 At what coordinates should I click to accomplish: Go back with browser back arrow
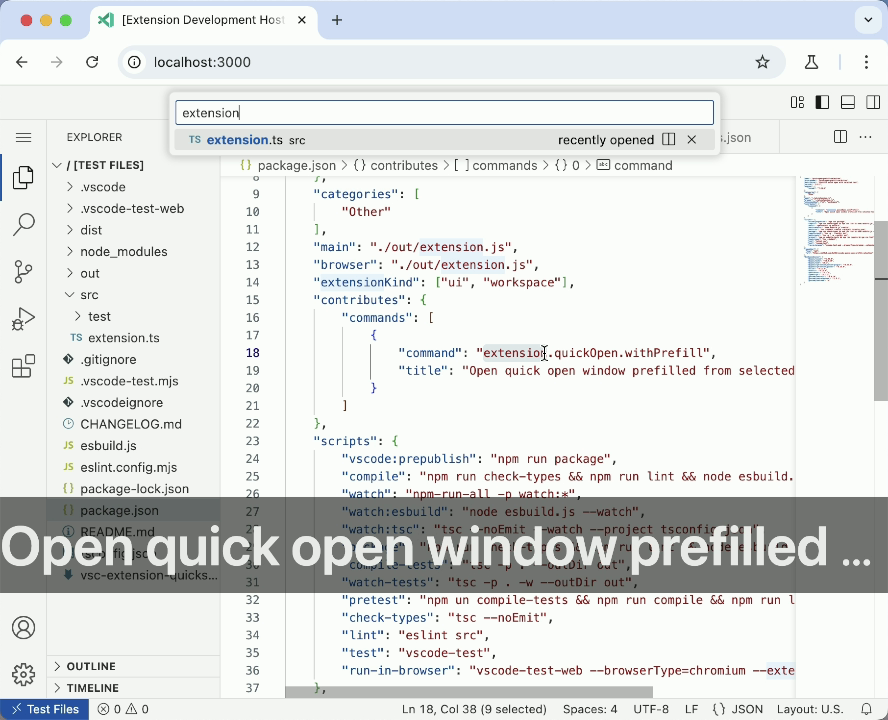click(x=22, y=62)
